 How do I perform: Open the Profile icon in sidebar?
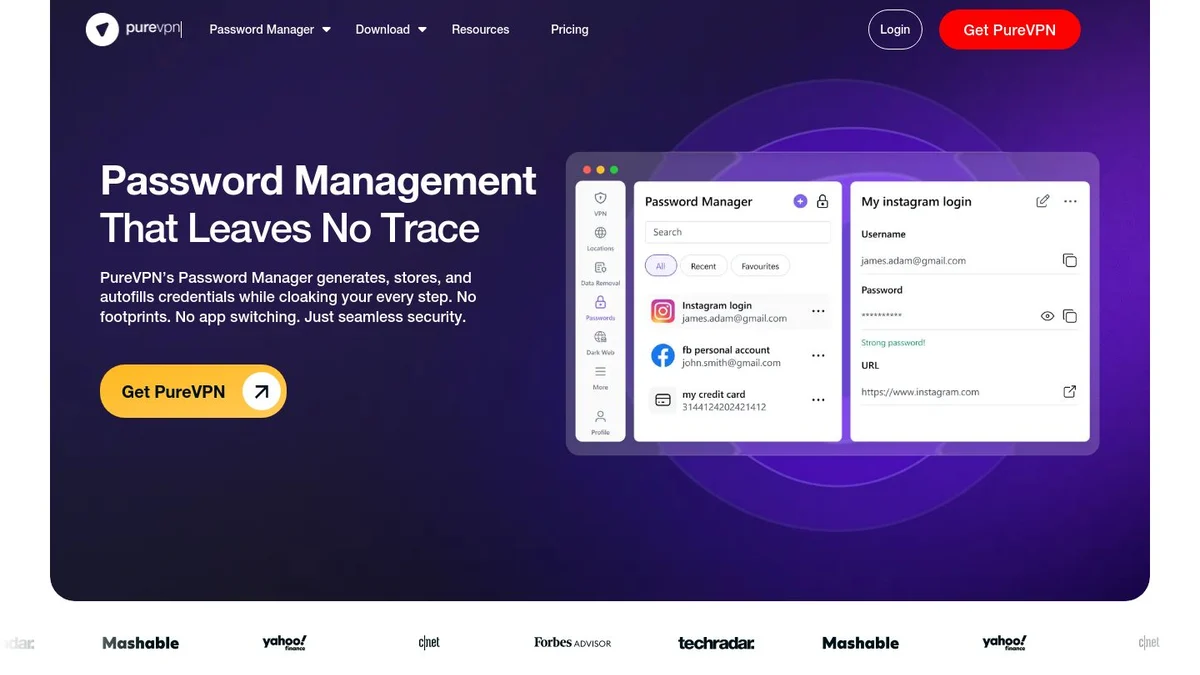click(600, 416)
